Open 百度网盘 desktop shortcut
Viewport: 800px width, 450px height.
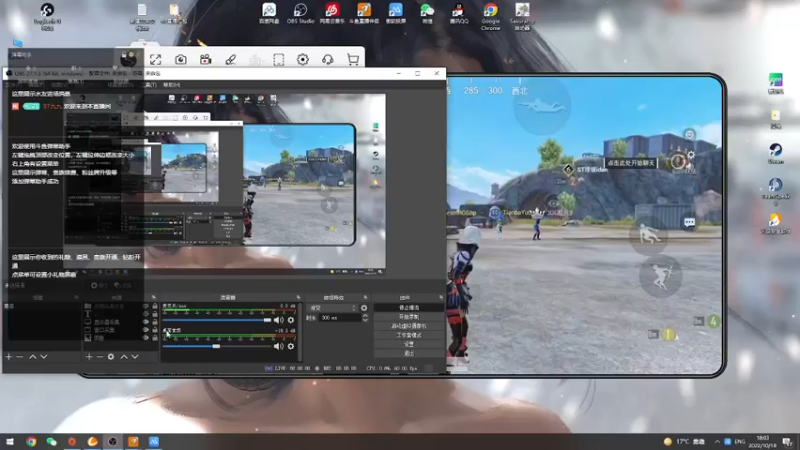(x=269, y=14)
